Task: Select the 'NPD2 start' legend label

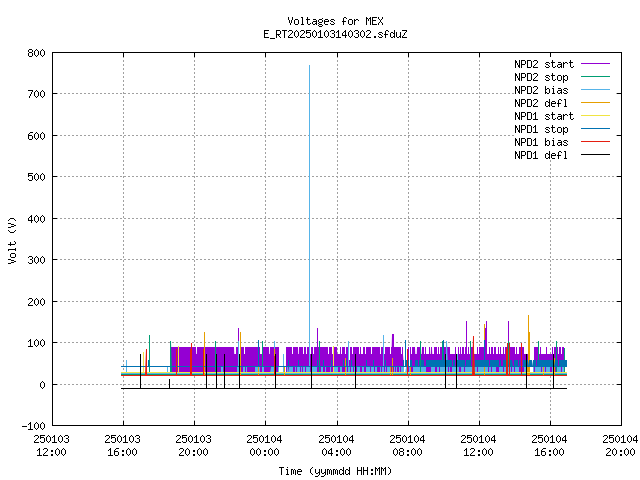Action: pyautogui.click(x=544, y=64)
